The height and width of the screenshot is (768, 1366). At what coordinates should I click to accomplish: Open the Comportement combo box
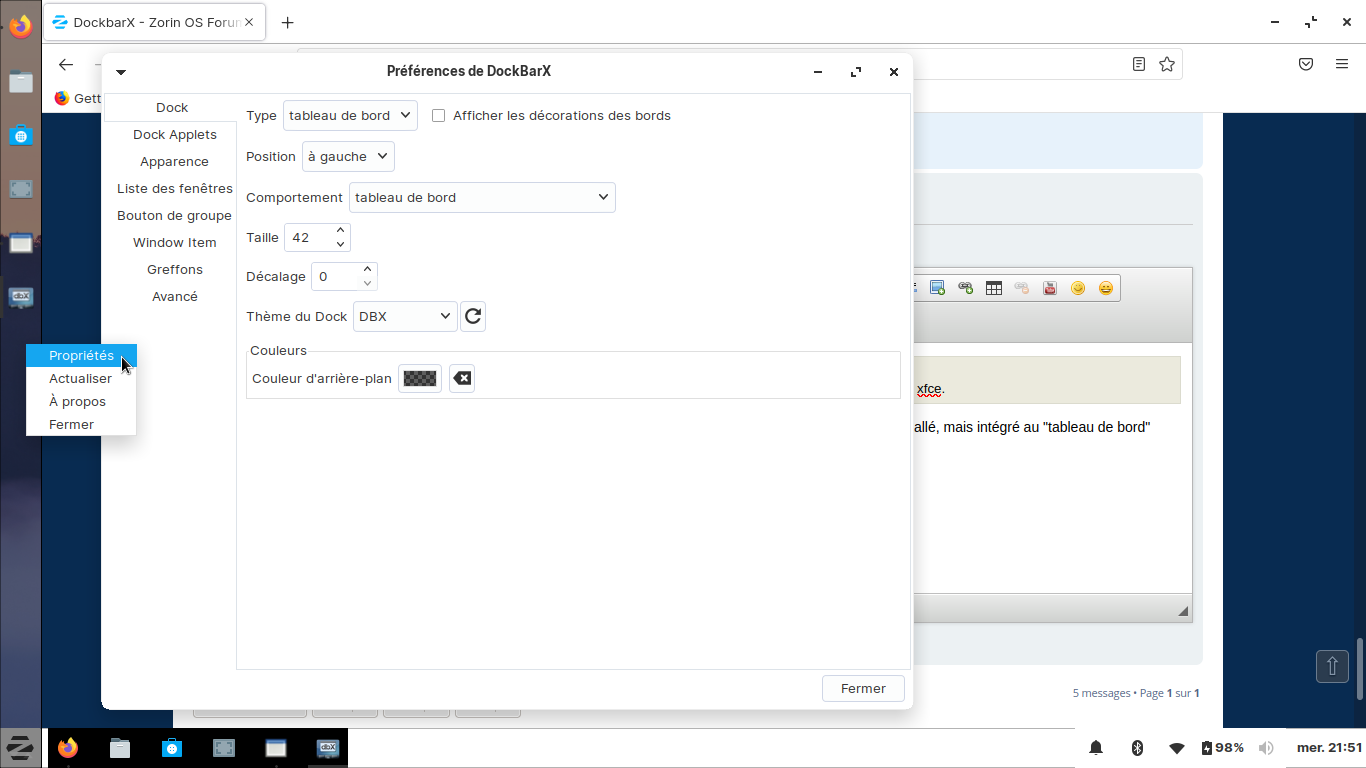coord(482,198)
